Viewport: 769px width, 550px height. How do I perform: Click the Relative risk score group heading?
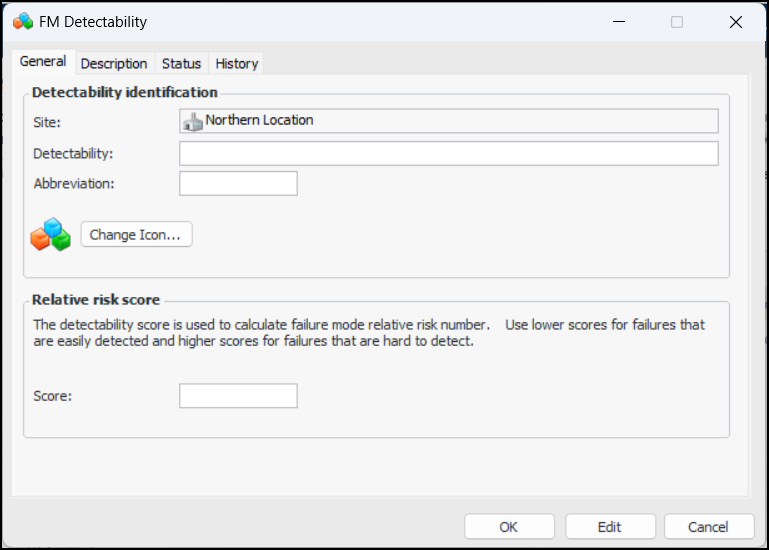[x=96, y=300]
